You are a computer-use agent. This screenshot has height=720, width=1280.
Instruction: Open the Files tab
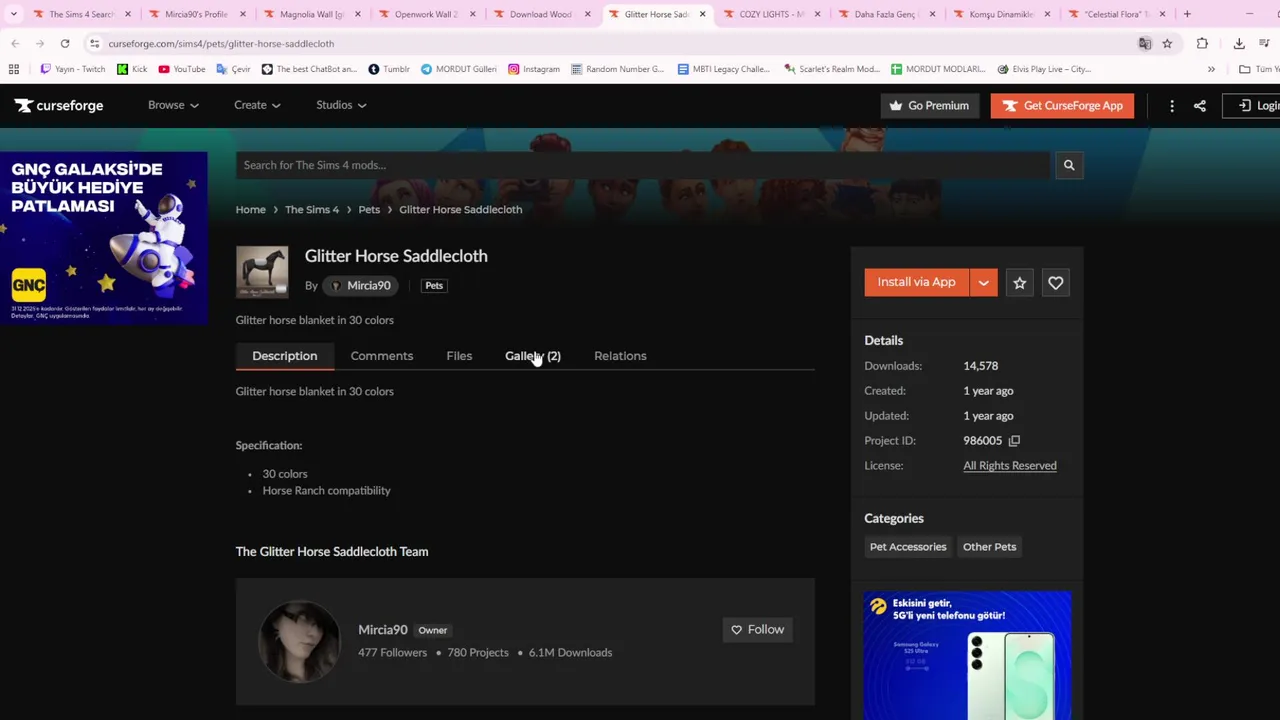tap(459, 356)
